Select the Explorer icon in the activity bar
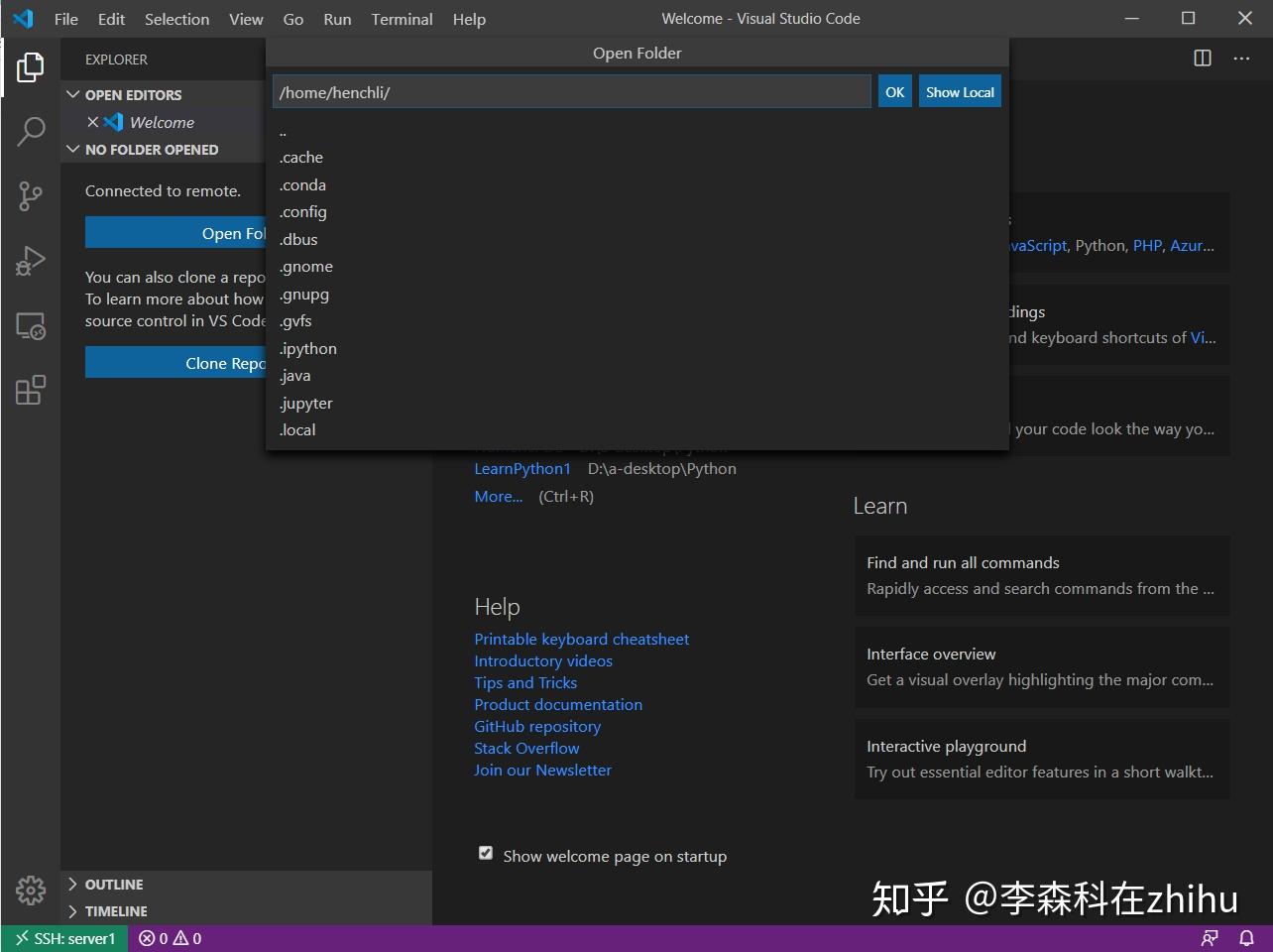The width and height of the screenshot is (1273, 952). pyautogui.click(x=31, y=66)
